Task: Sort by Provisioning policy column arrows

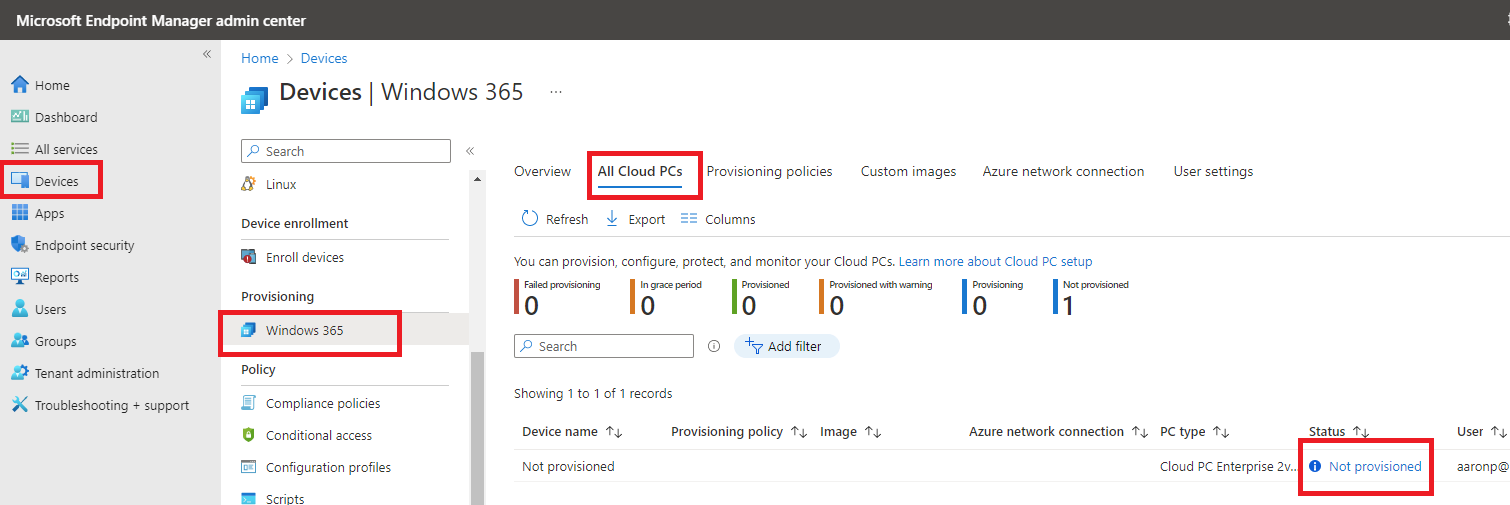Action: coord(799,432)
